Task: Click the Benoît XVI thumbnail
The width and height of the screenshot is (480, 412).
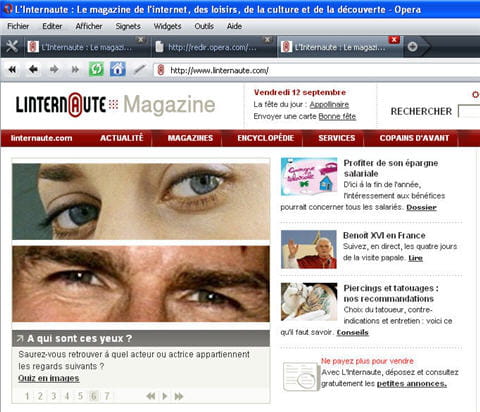Action: [x=309, y=249]
